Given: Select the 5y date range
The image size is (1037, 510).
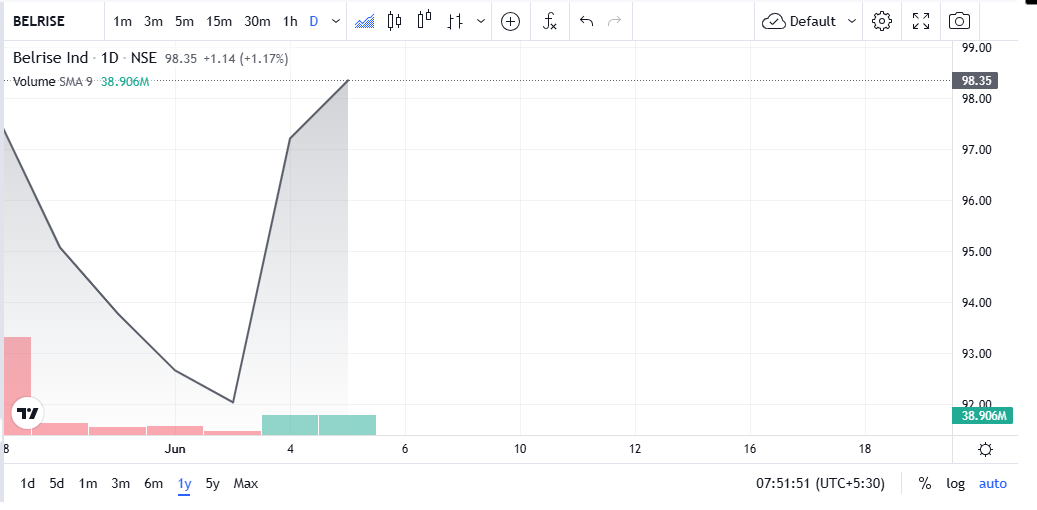Looking at the screenshot, I should tap(212, 484).
